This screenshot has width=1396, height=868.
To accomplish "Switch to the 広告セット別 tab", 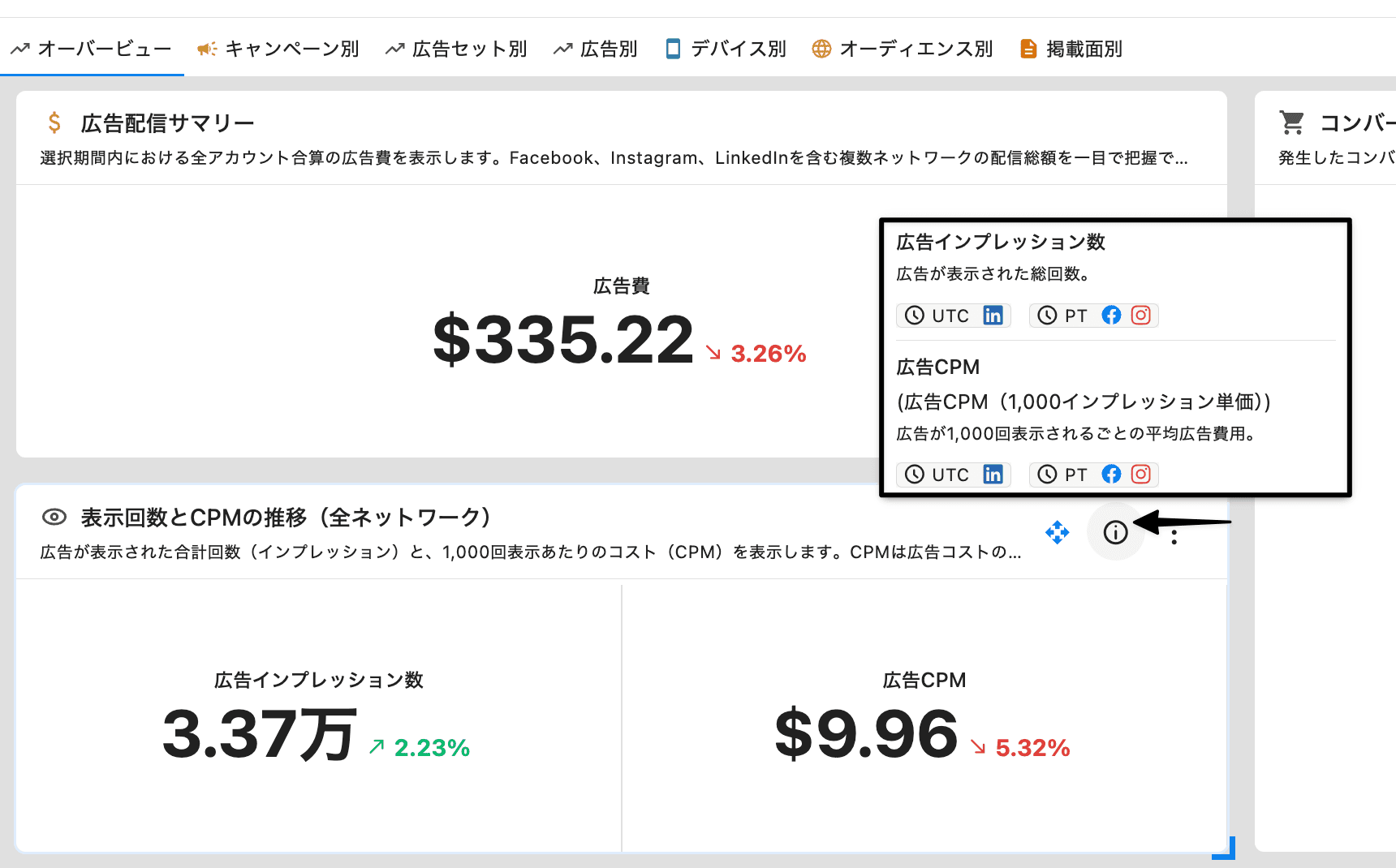I will (x=456, y=49).
